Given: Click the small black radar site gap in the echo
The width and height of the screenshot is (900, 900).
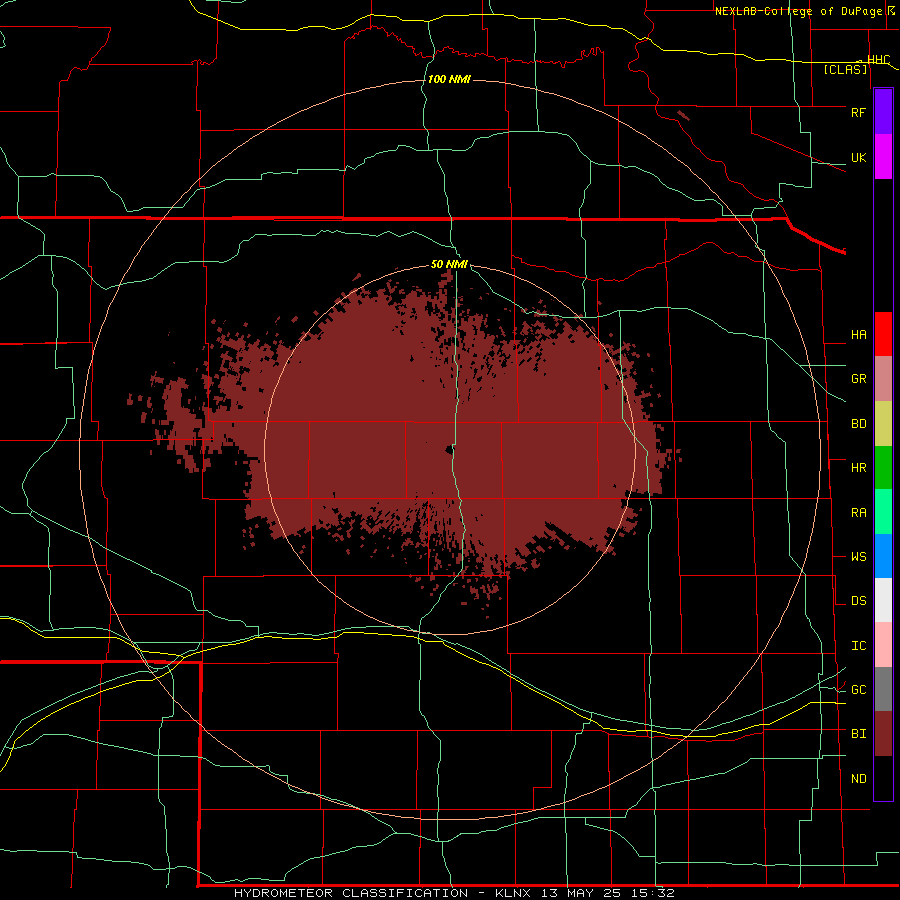Looking at the screenshot, I should pos(449,450).
